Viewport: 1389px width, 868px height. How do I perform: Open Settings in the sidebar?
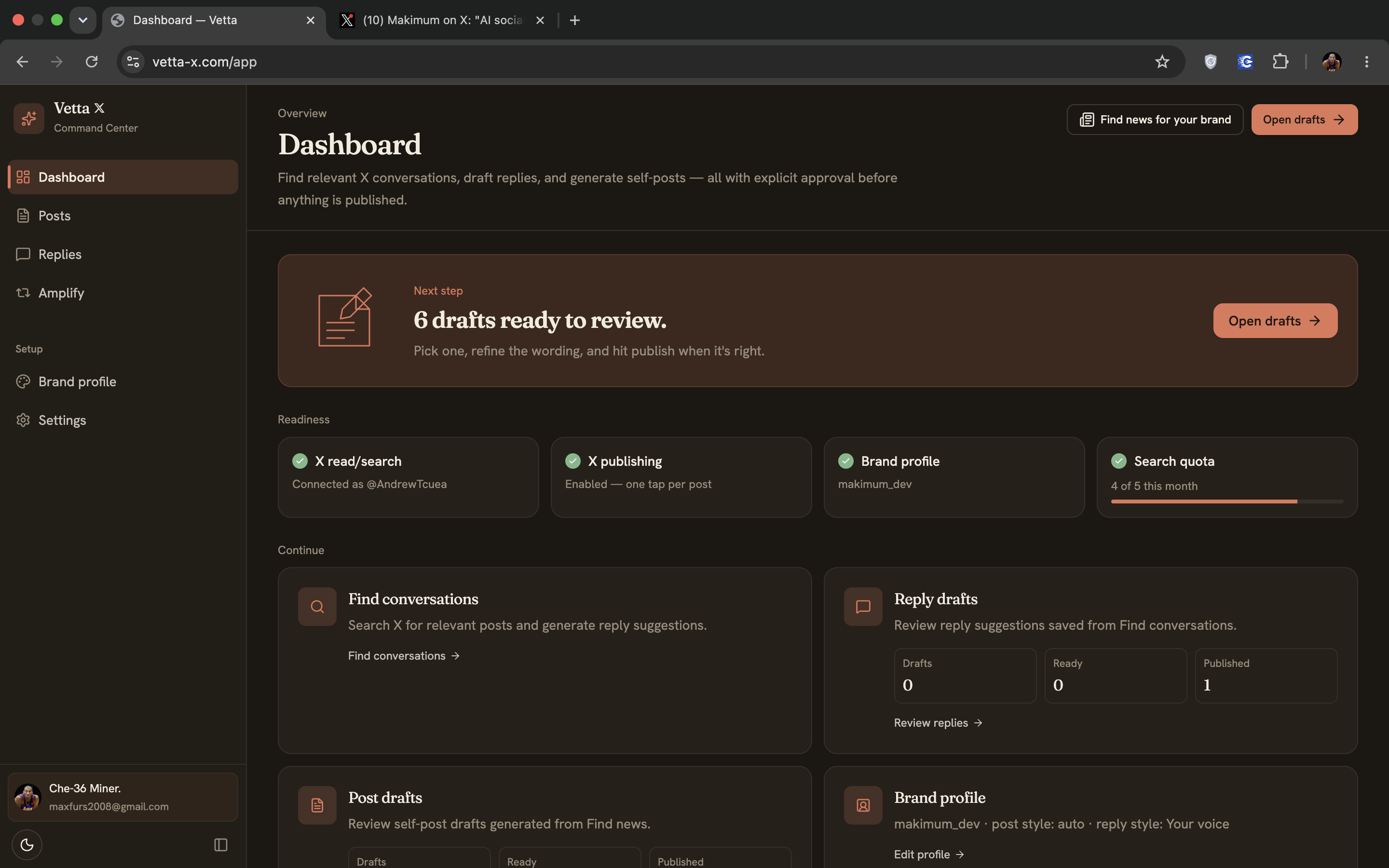[123, 420]
